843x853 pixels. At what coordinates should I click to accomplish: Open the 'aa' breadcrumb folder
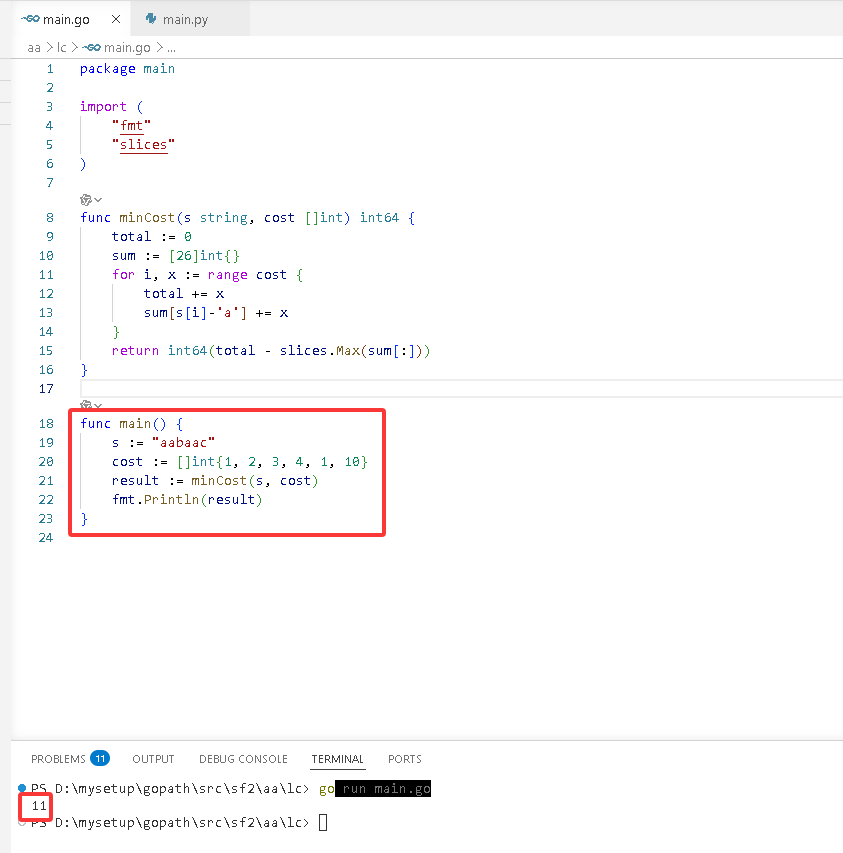pos(34,48)
